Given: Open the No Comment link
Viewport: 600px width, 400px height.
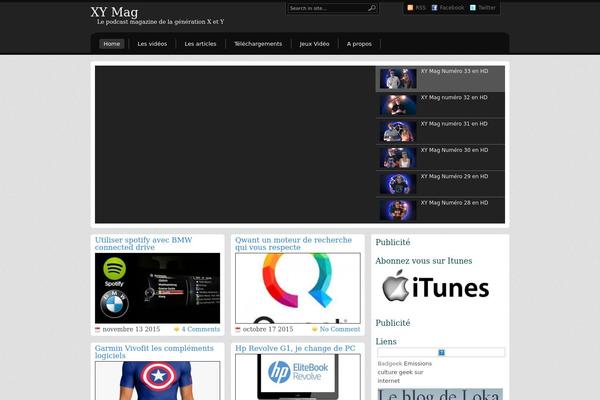Looking at the screenshot, I should 340,329.
